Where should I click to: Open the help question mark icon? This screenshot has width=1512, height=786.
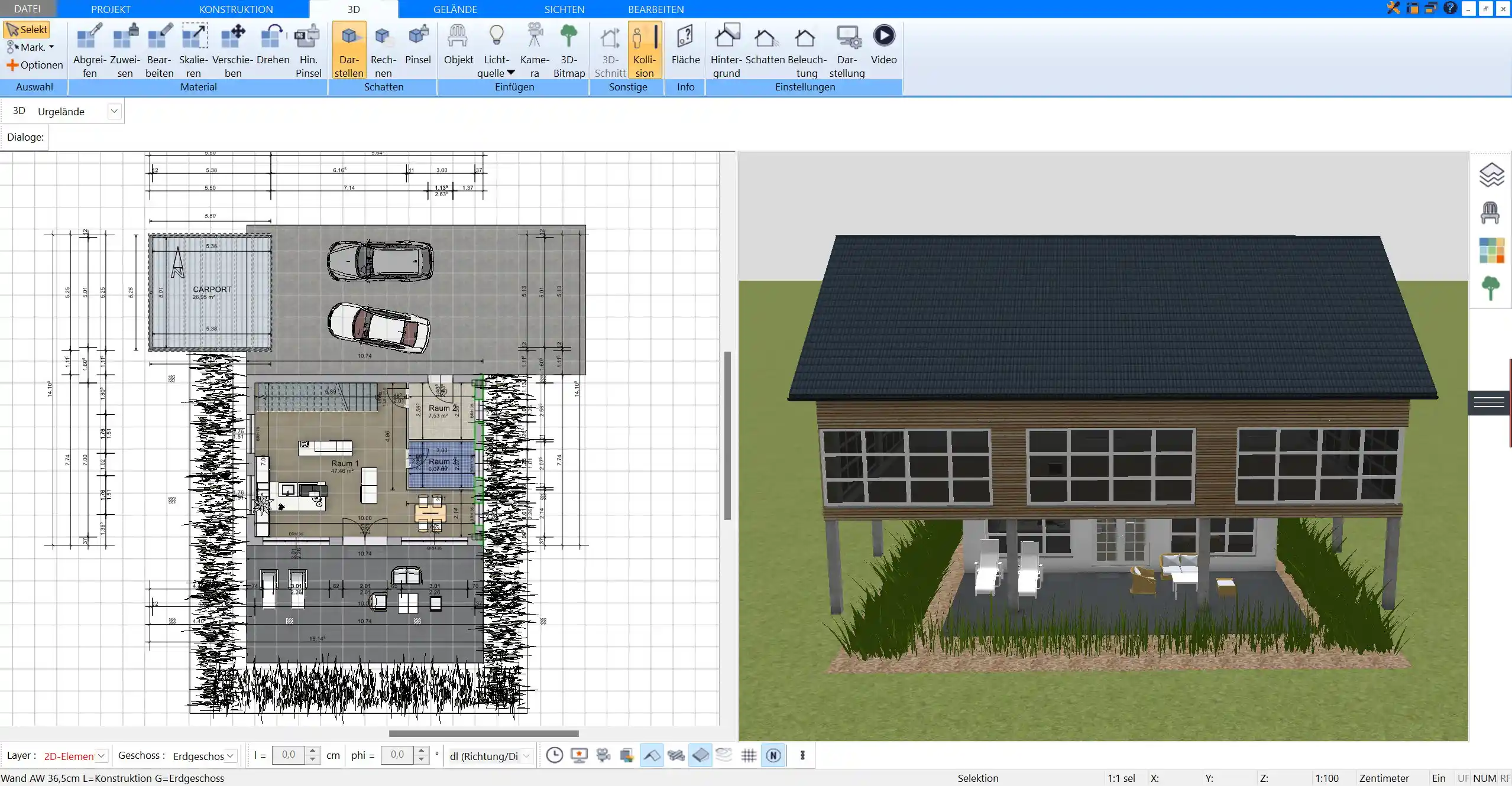click(1450, 8)
